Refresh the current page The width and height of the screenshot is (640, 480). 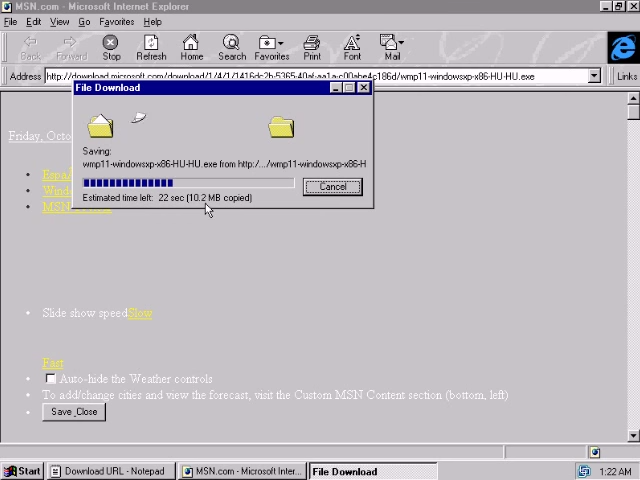(151, 48)
